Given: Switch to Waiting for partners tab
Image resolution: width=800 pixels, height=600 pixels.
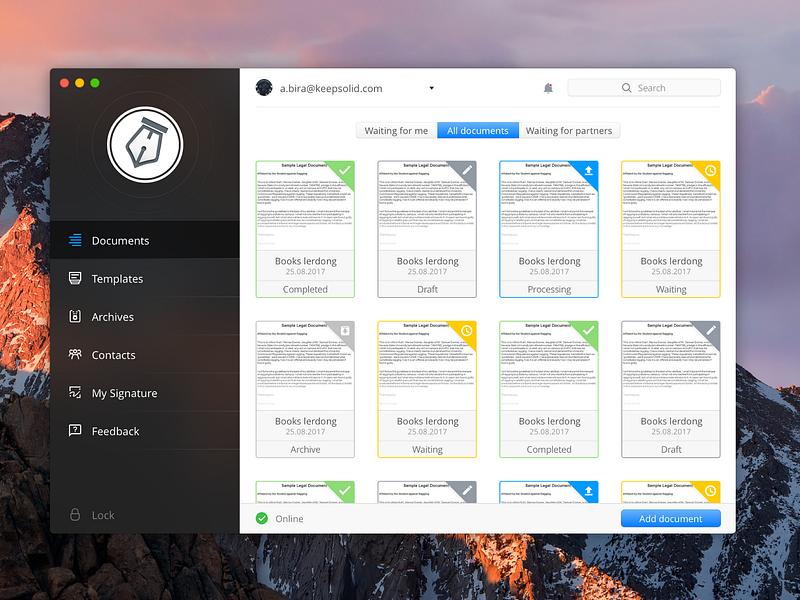Looking at the screenshot, I should coord(569,131).
